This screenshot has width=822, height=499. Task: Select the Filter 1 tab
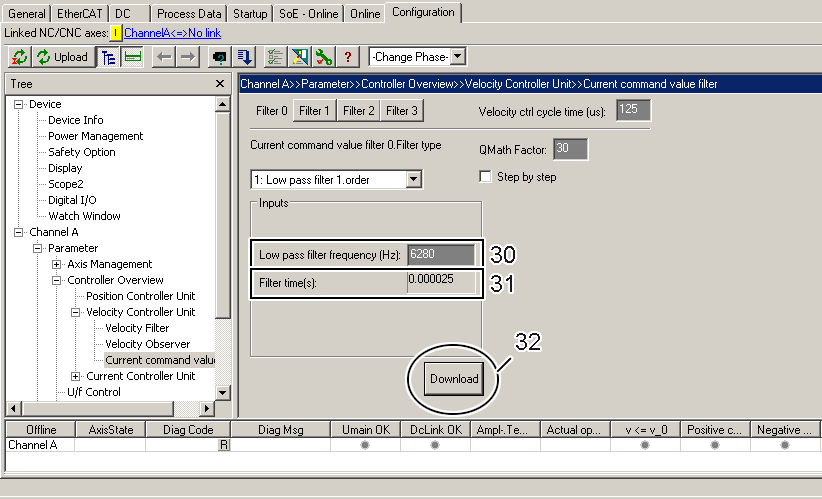314,111
